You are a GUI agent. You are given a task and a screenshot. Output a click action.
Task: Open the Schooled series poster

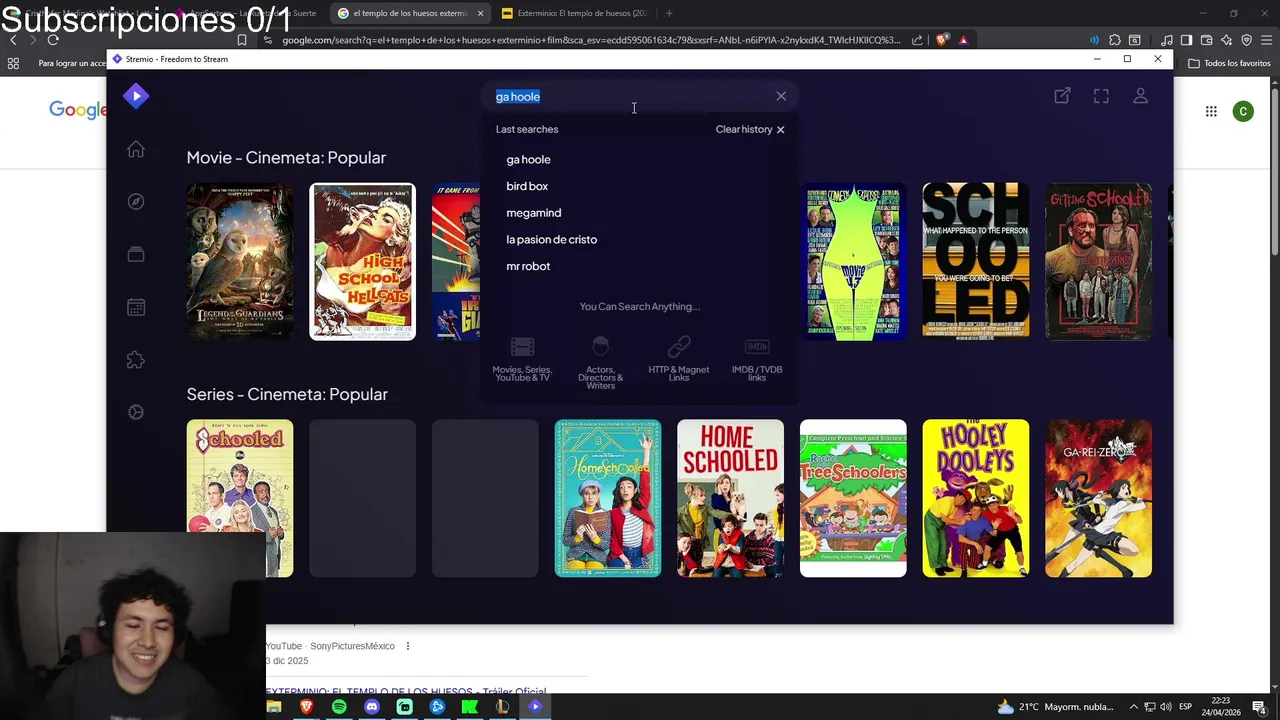coord(240,498)
